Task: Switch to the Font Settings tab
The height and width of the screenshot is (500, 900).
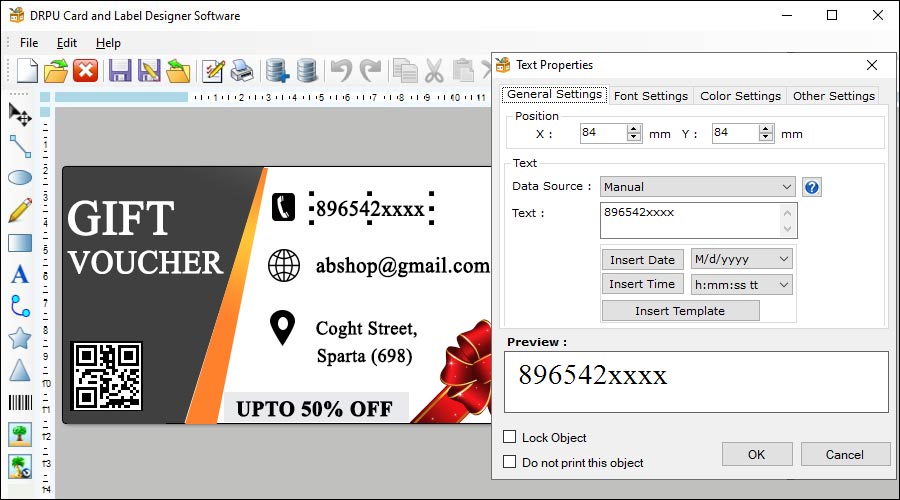Action: tap(651, 96)
